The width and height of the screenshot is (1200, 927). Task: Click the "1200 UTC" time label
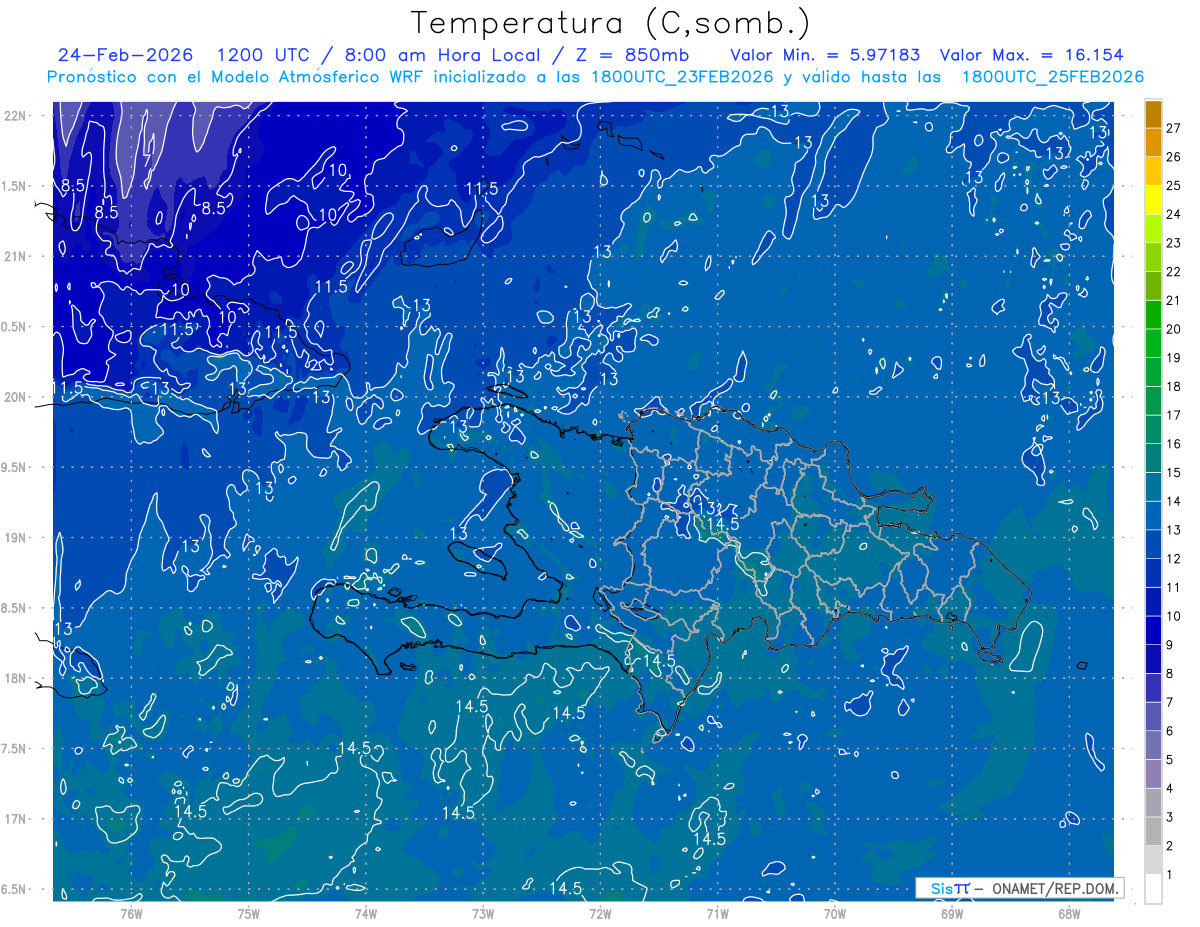266,55
